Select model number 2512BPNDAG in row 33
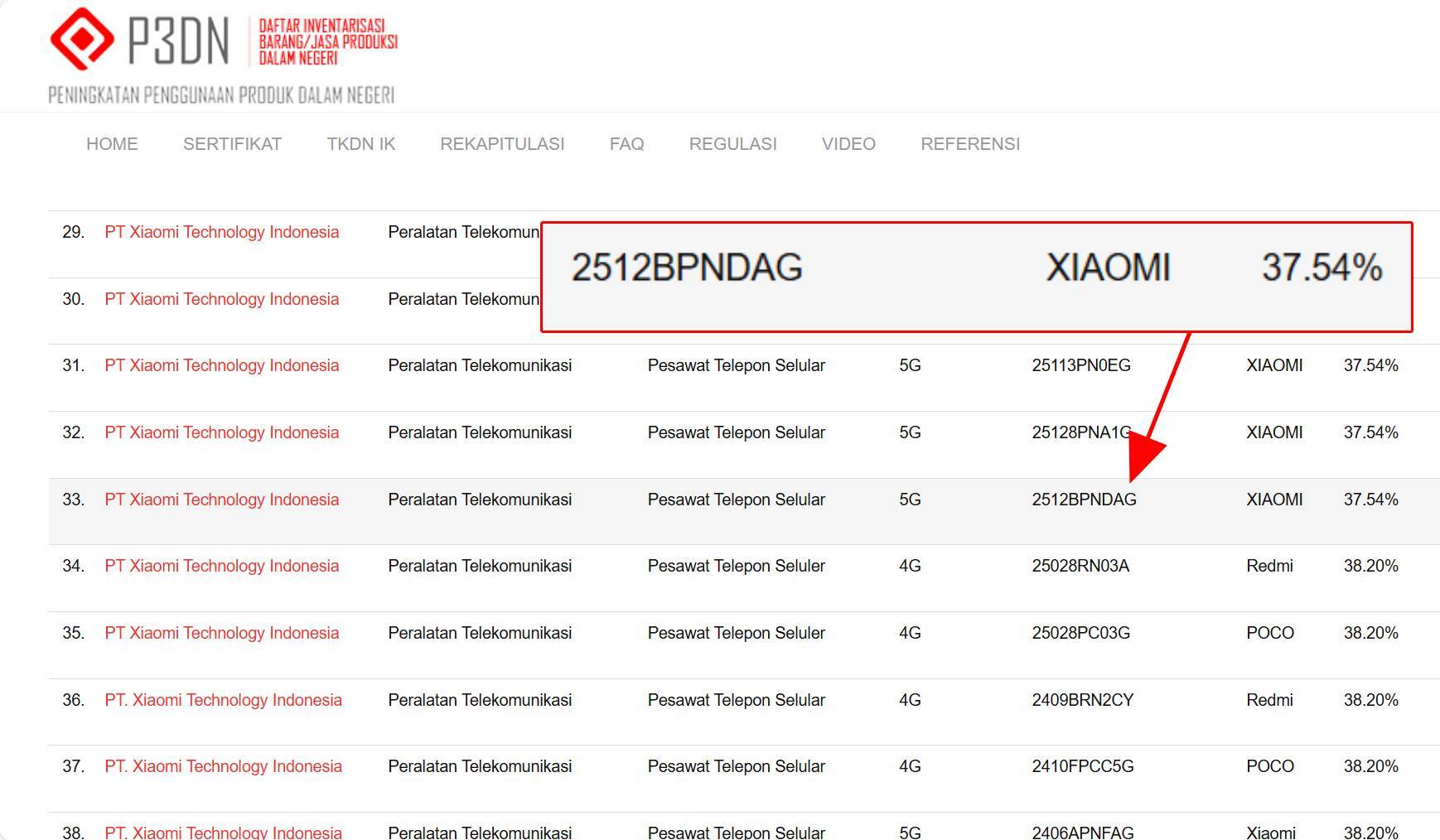This screenshot has height=840, width=1440. pos(1084,500)
